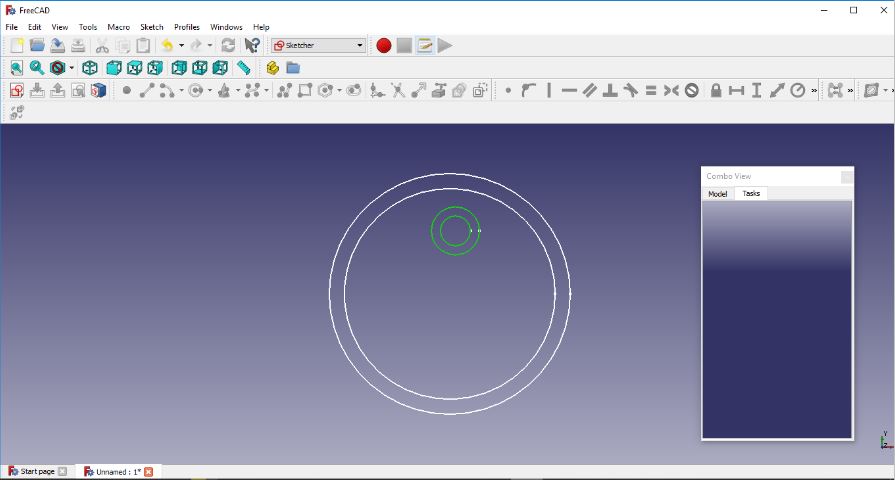The image size is (895, 480).
Task: Expand the Undo history dropdown arrow
Action: tap(182, 45)
